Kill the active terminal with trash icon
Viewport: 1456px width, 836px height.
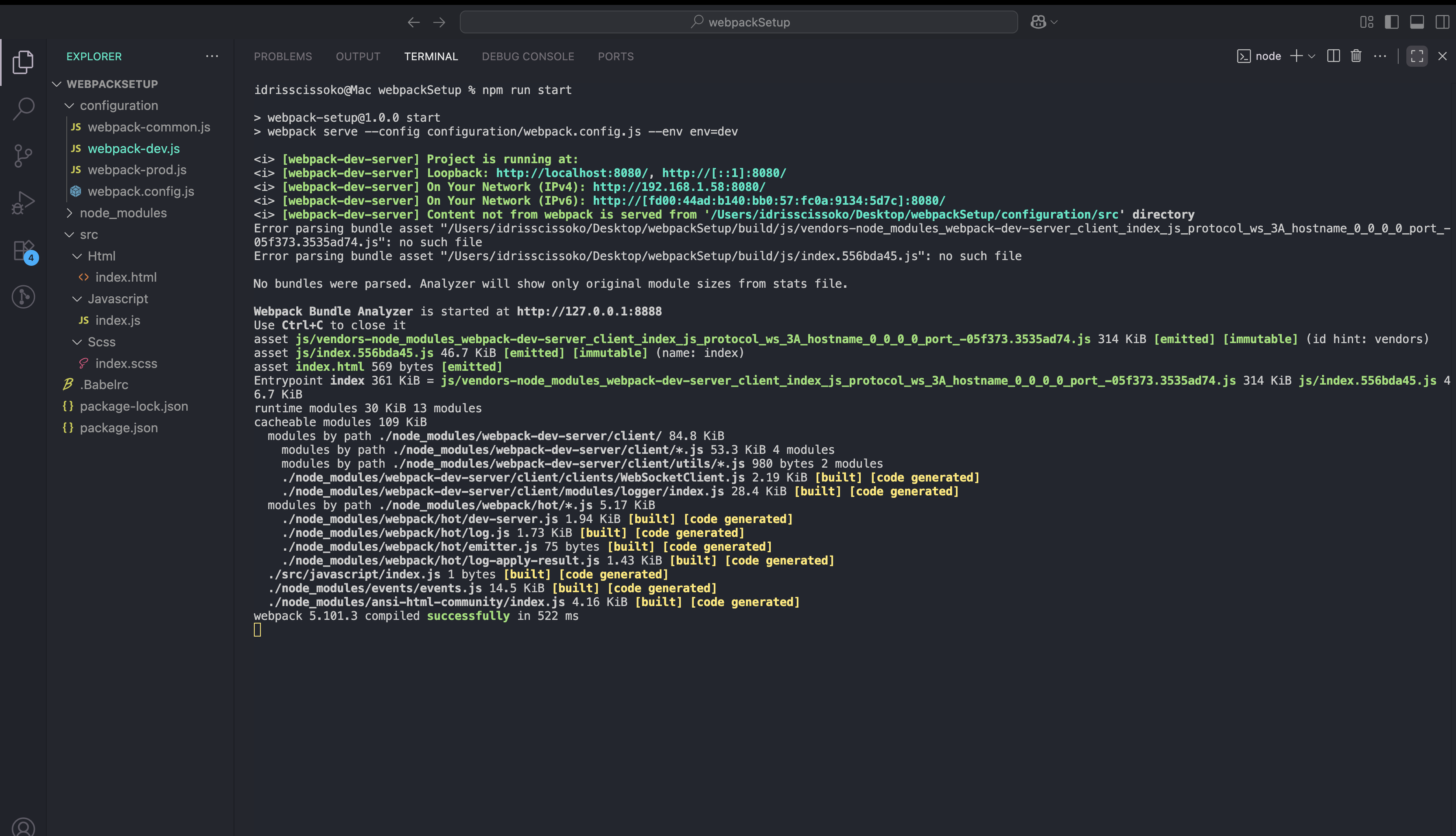pyautogui.click(x=1356, y=56)
